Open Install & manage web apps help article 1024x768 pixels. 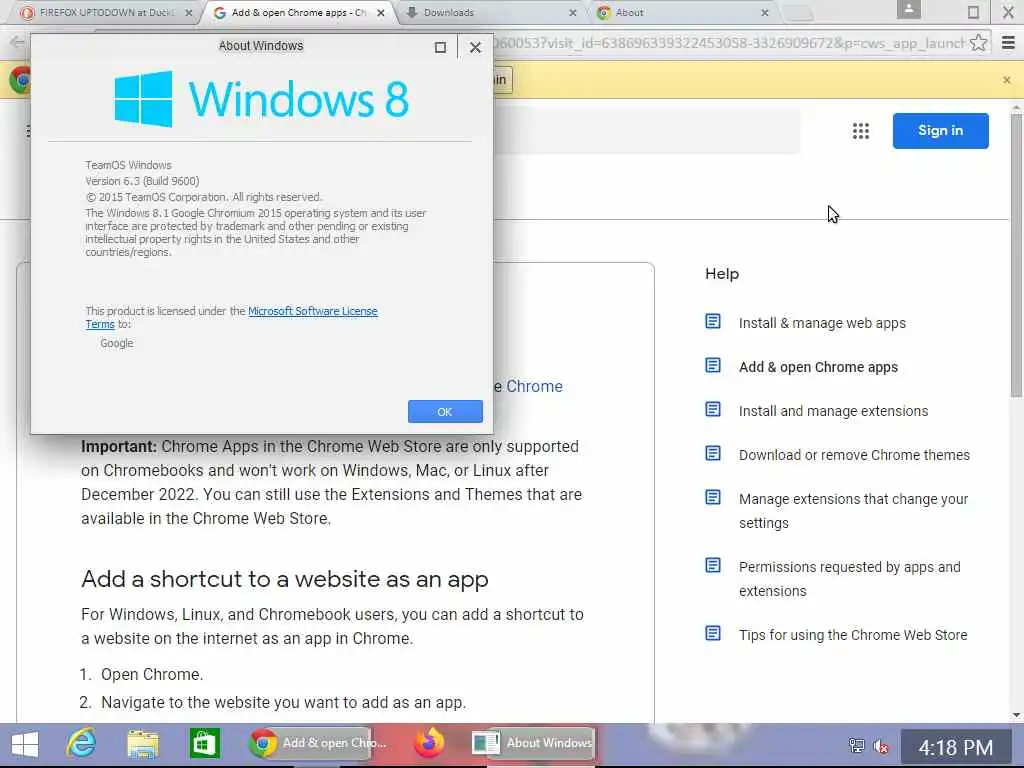822,323
